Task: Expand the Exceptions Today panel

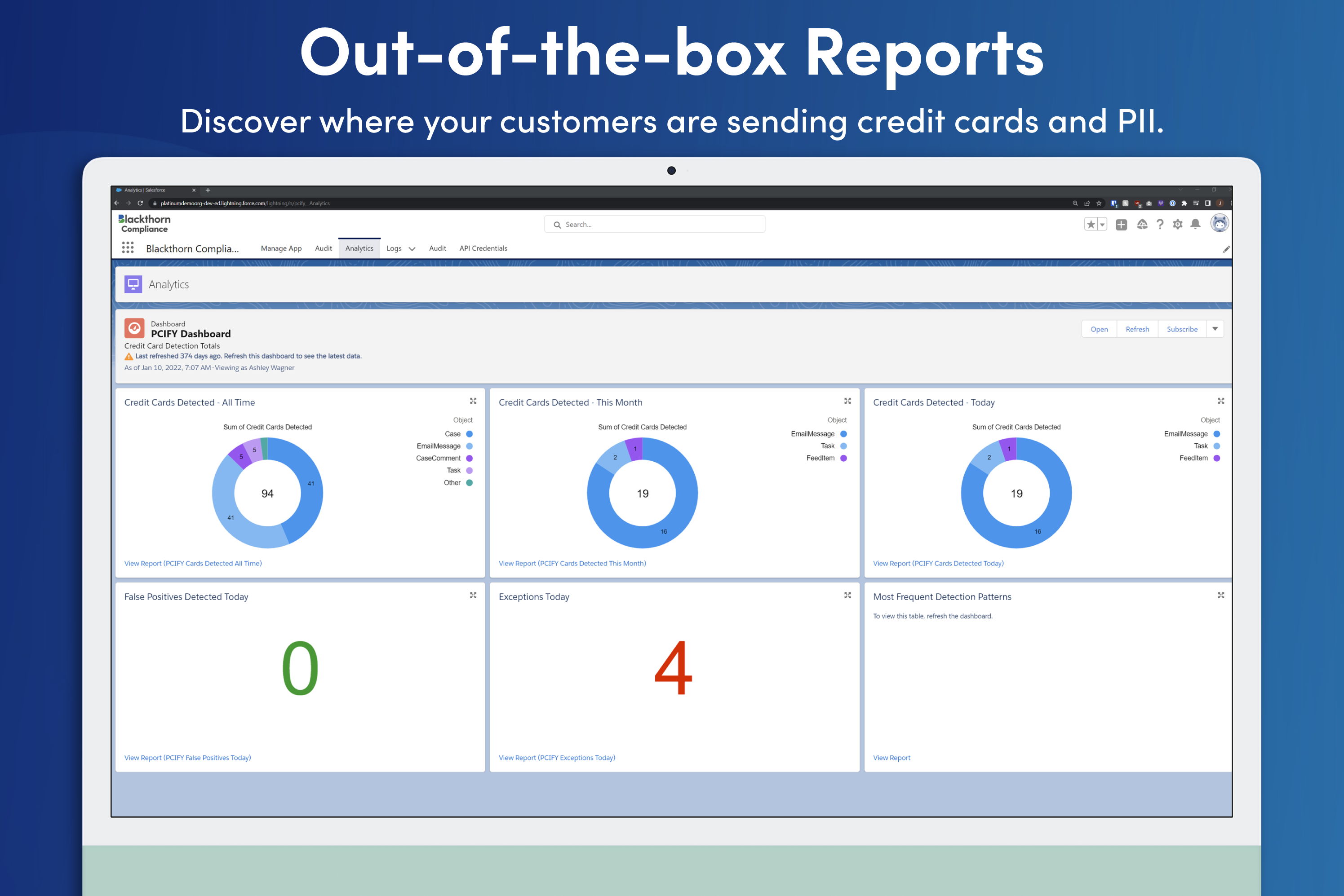Action: (847, 596)
